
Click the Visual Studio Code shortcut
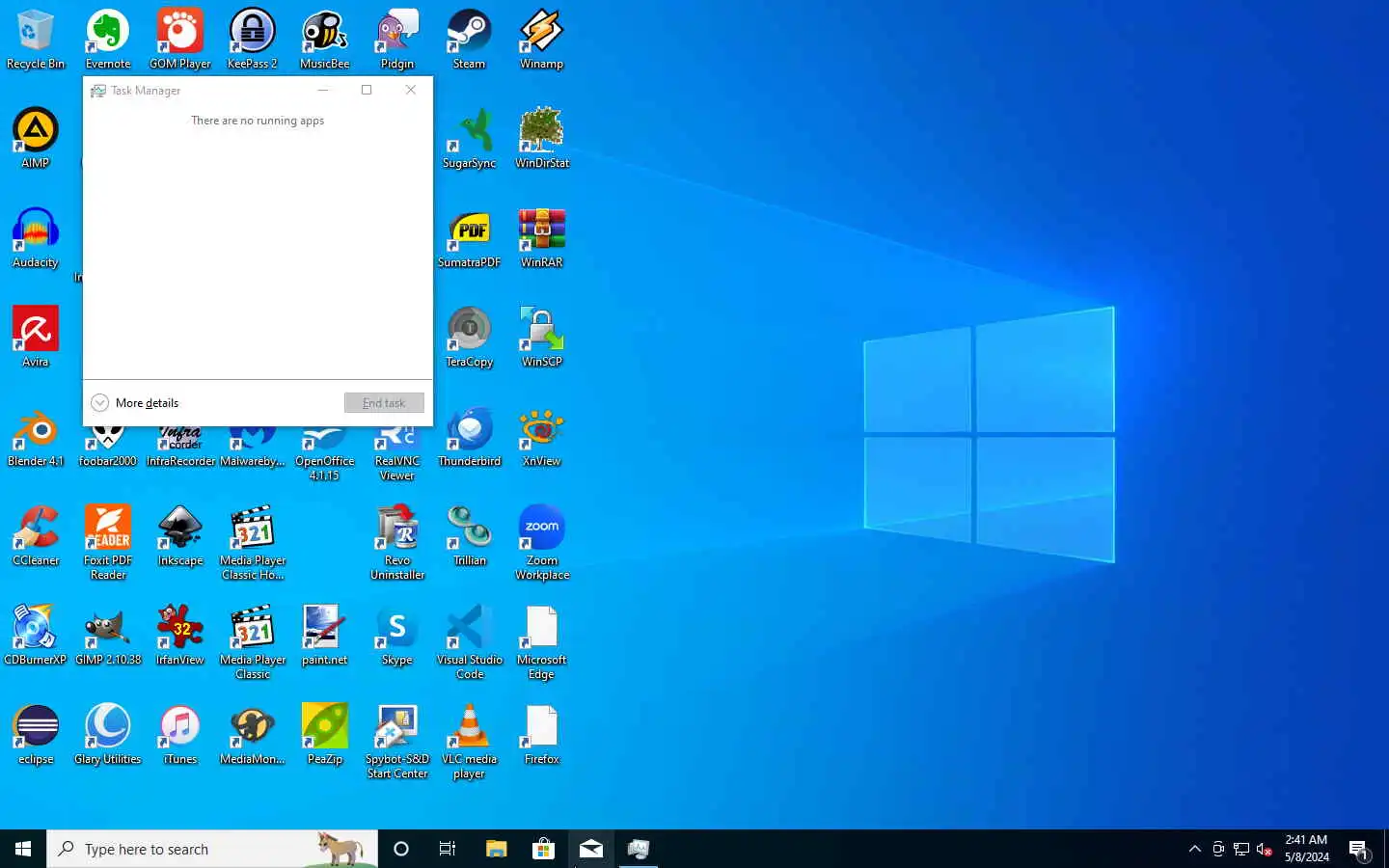470,641
